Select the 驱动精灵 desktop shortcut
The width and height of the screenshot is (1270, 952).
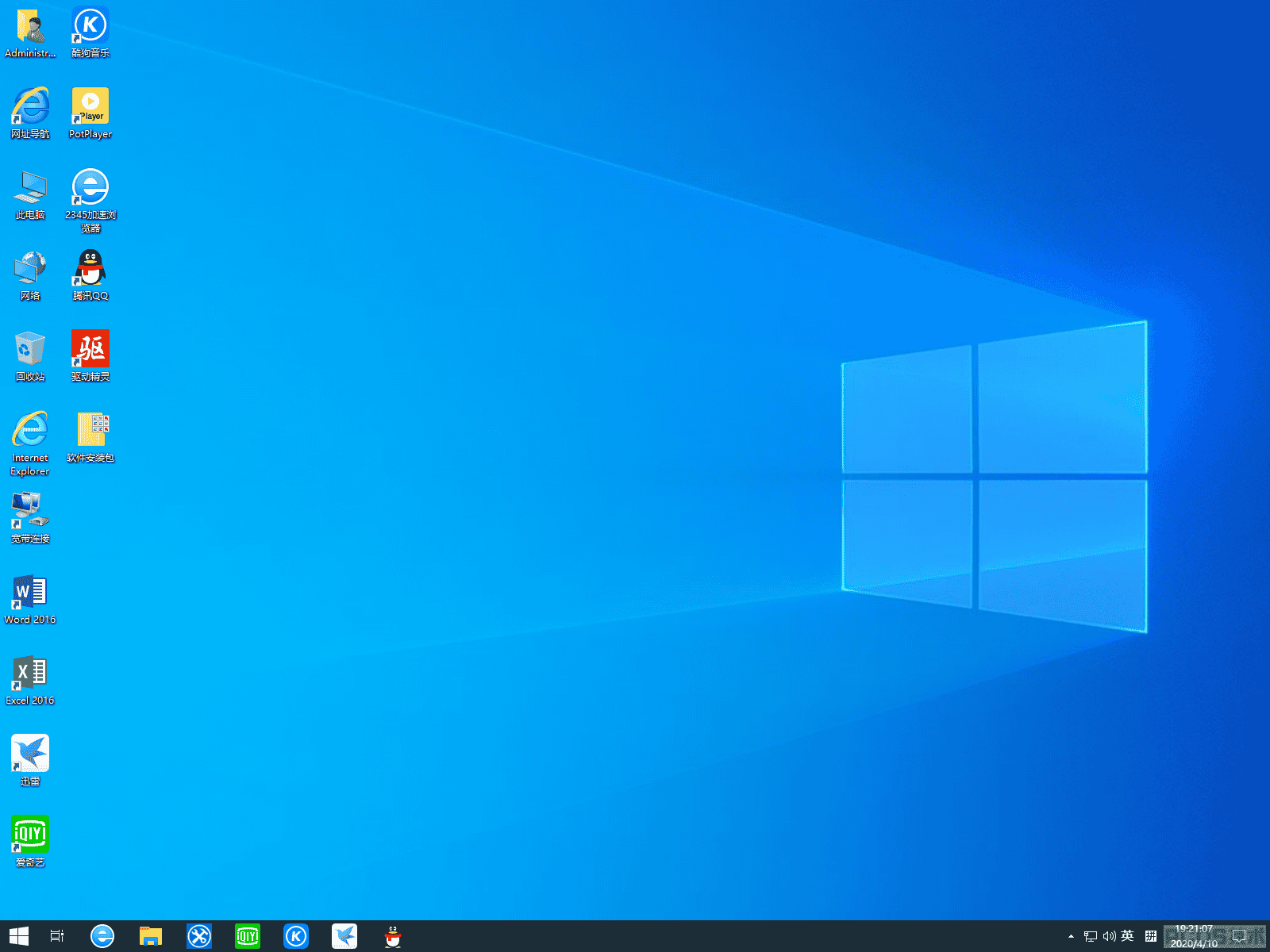(90, 357)
